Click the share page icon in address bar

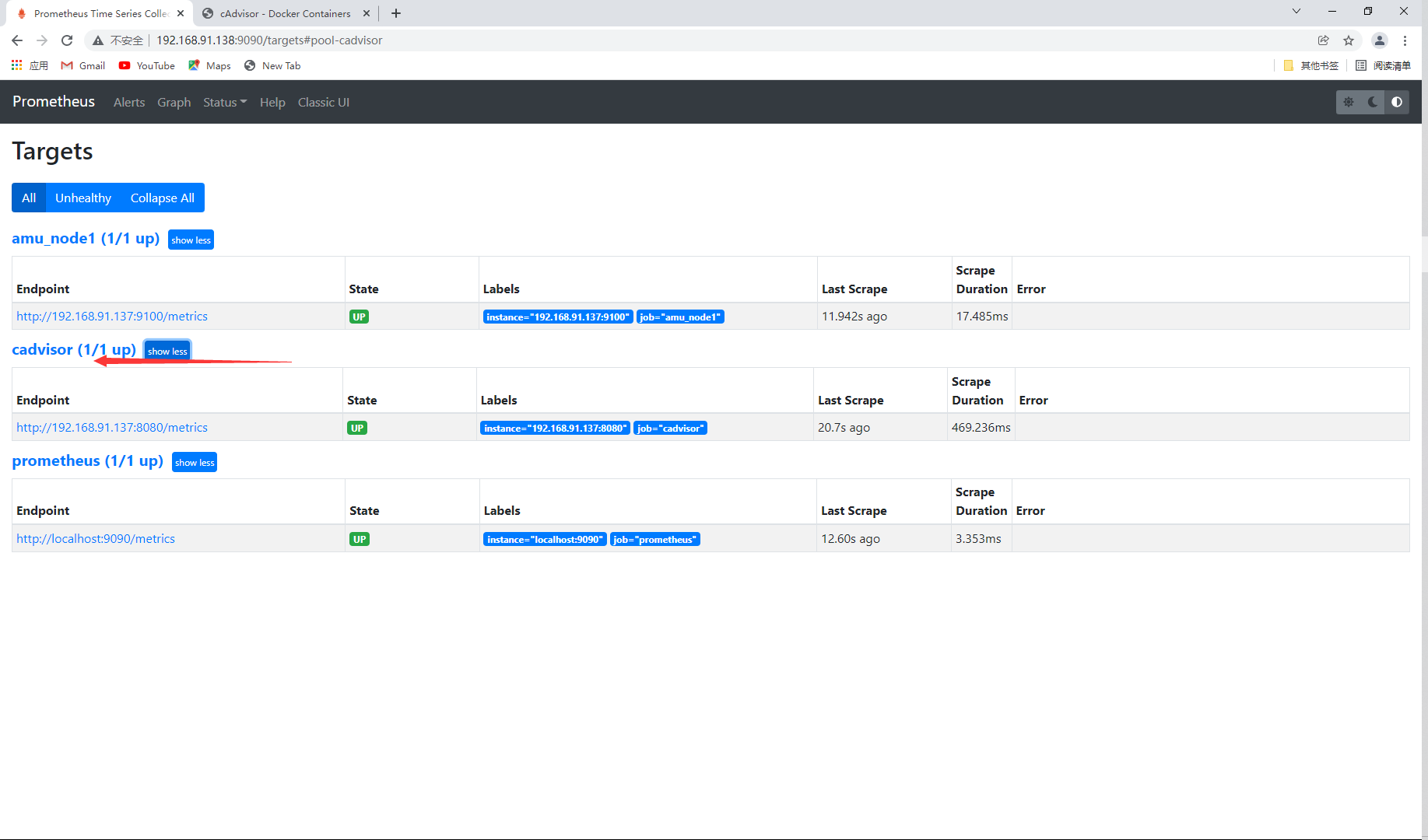tap(1324, 40)
